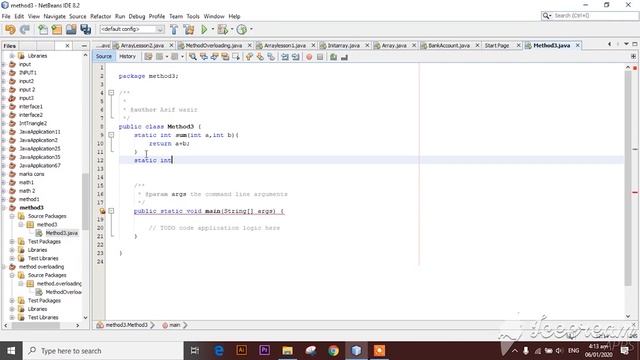Collapse the sum method code fold

click(x=111, y=135)
